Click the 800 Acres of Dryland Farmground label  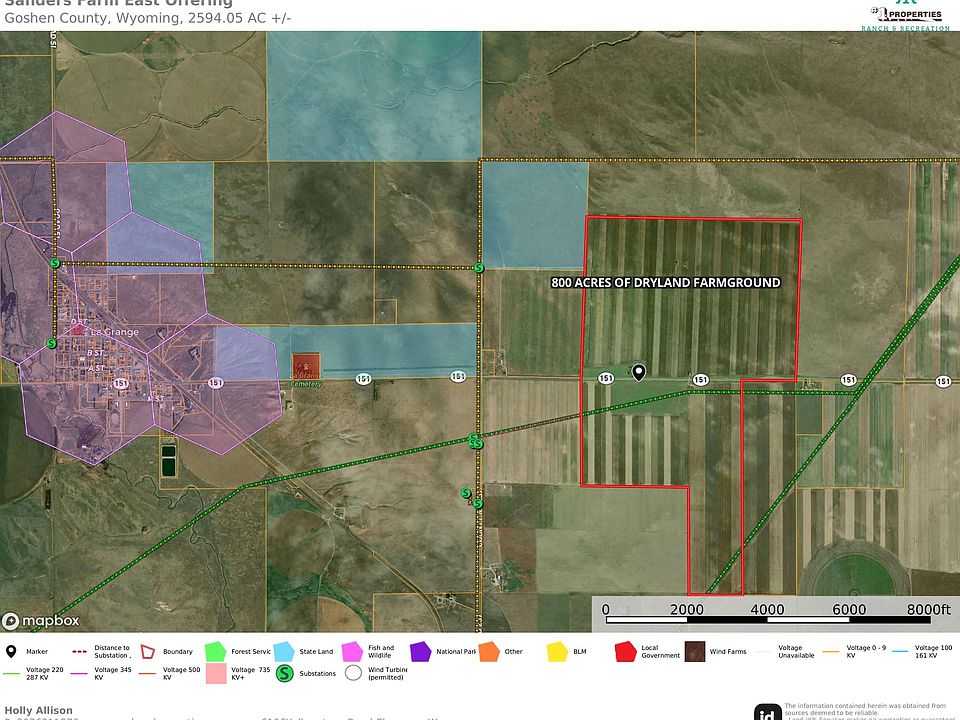[666, 282]
